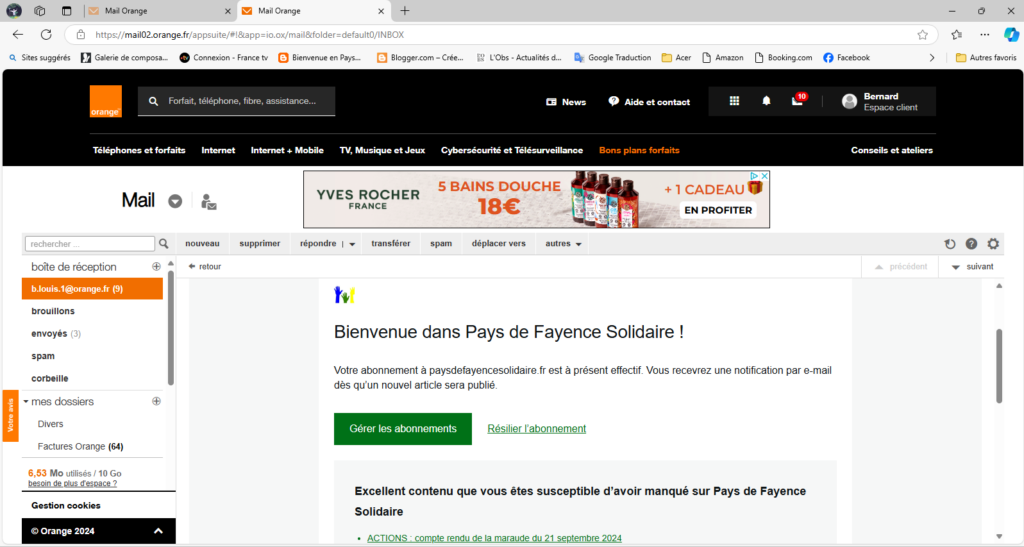Open the apps grid menu icon
Image resolution: width=1024 pixels, height=547 pixels.
click(734, 101)
